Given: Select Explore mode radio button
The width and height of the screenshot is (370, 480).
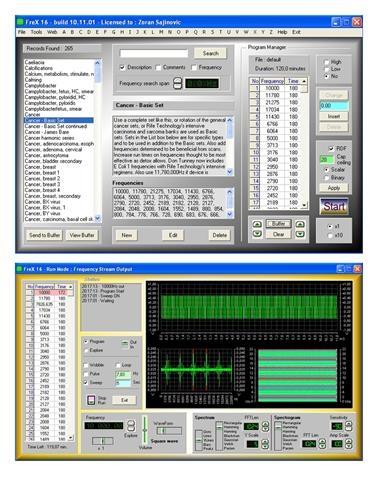Looking at the screenshot, I should click(86, 351).
